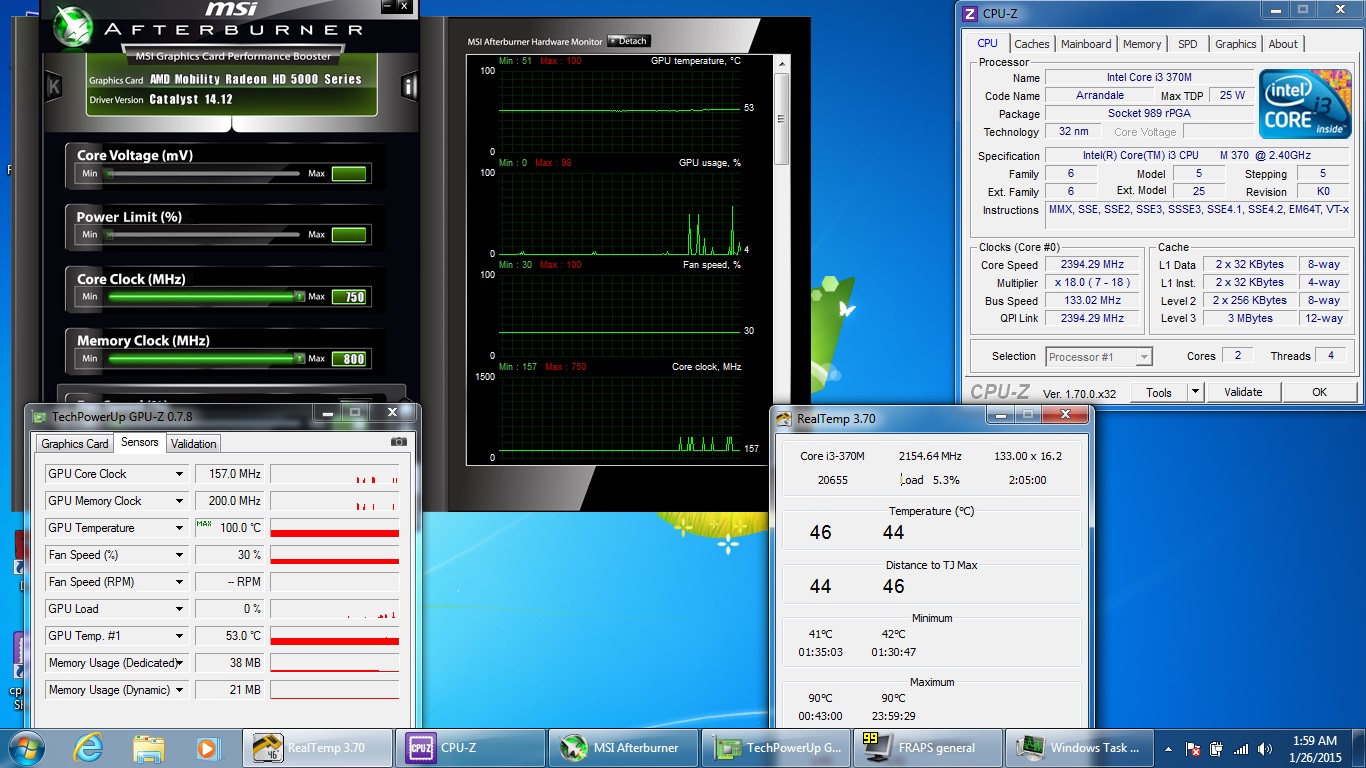
Task: Click the Intel Core i3 logo in CPU-Z
Action: [x=1305, y=104]
